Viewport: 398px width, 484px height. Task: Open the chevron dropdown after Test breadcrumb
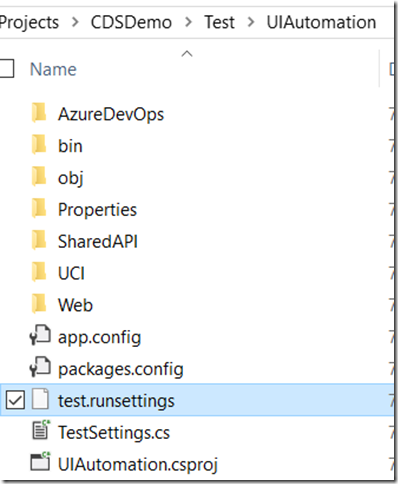[251, 22]
